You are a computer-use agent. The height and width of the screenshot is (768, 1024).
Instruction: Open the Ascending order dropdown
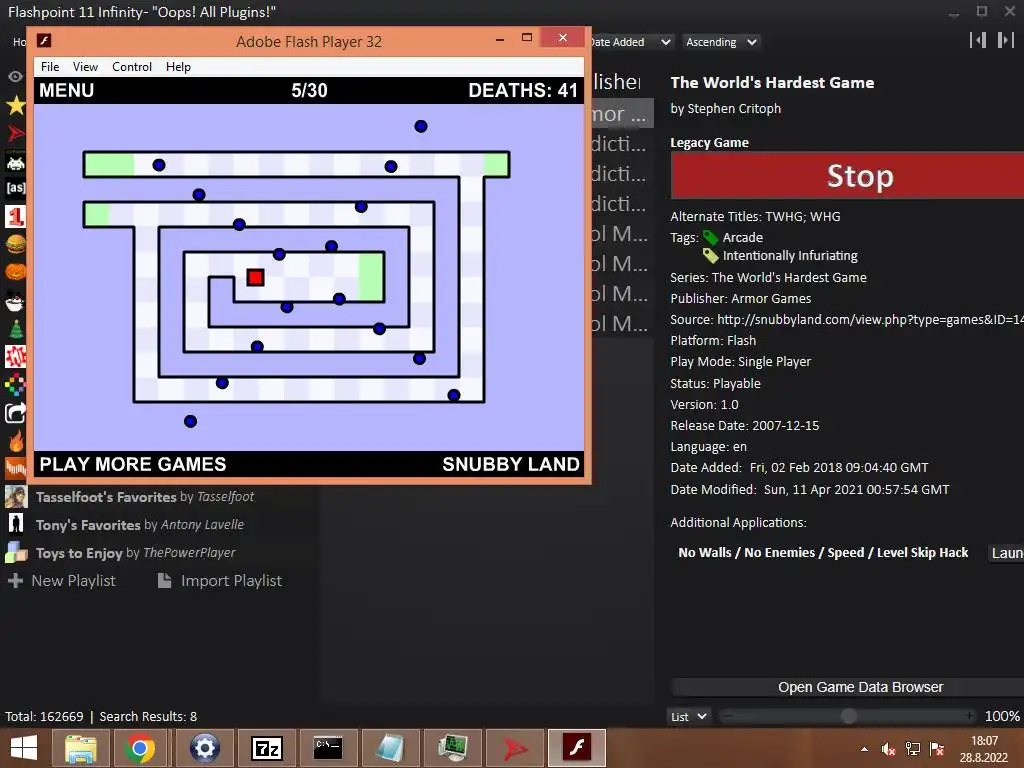coord(721,42)
